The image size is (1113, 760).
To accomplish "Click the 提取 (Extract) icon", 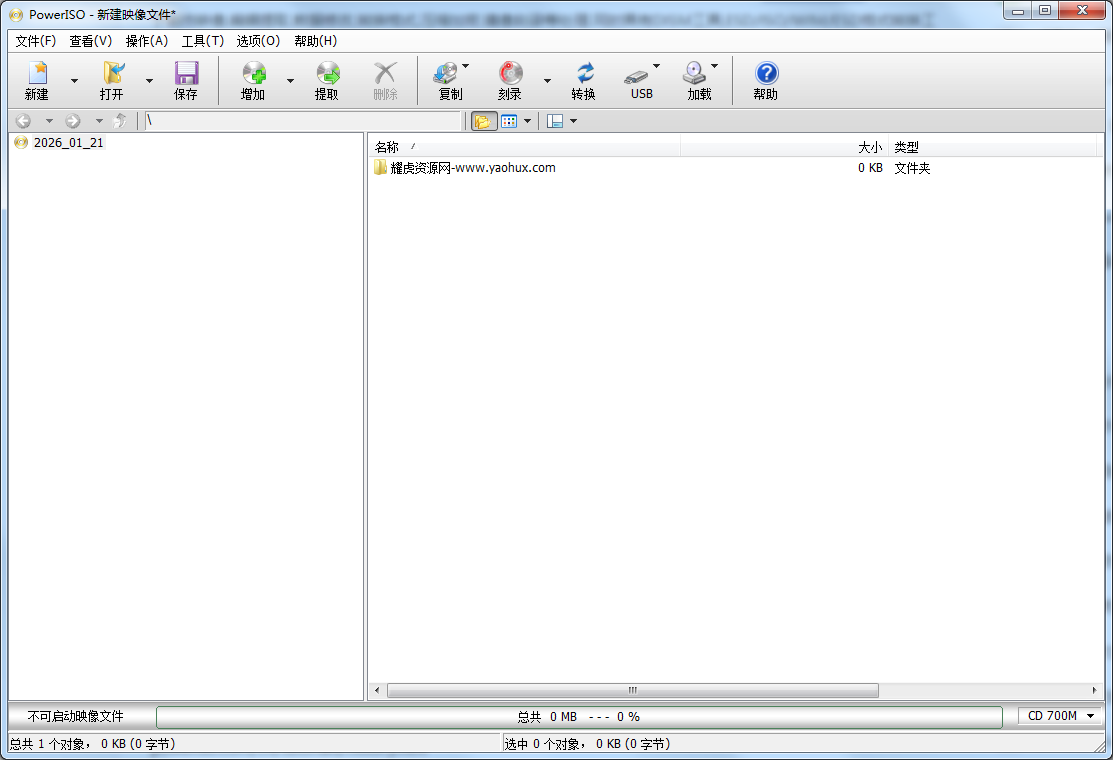I will pyautogui.click(x=327, y=80).
